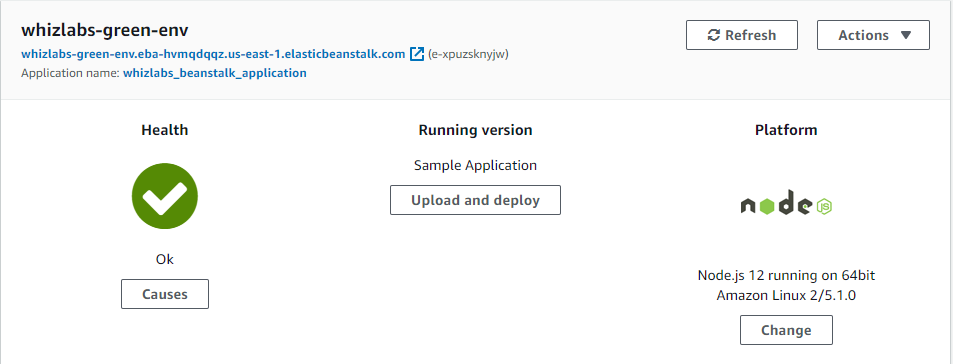
Task: Click the environment ID e-xpuzsknyjw text
Action: (x=468, y=53)
